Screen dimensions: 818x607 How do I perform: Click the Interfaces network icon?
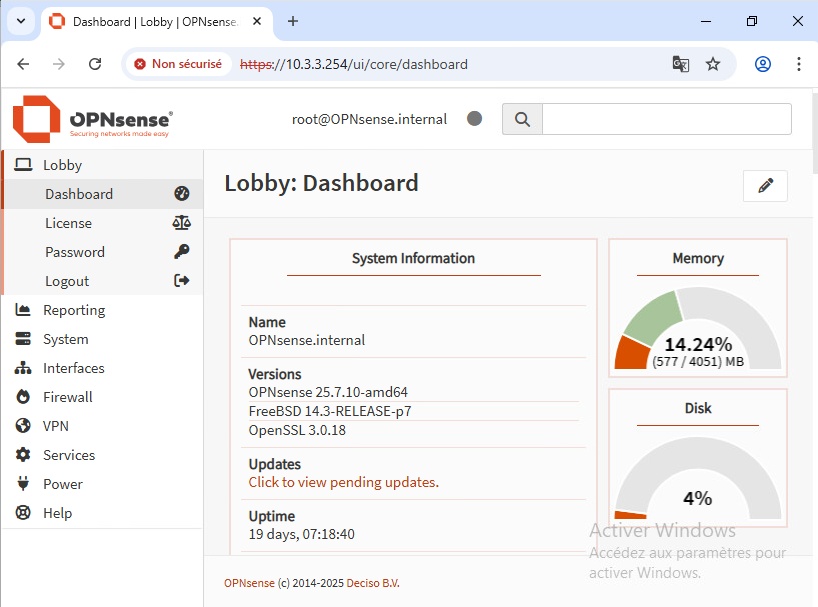[23, 368]
